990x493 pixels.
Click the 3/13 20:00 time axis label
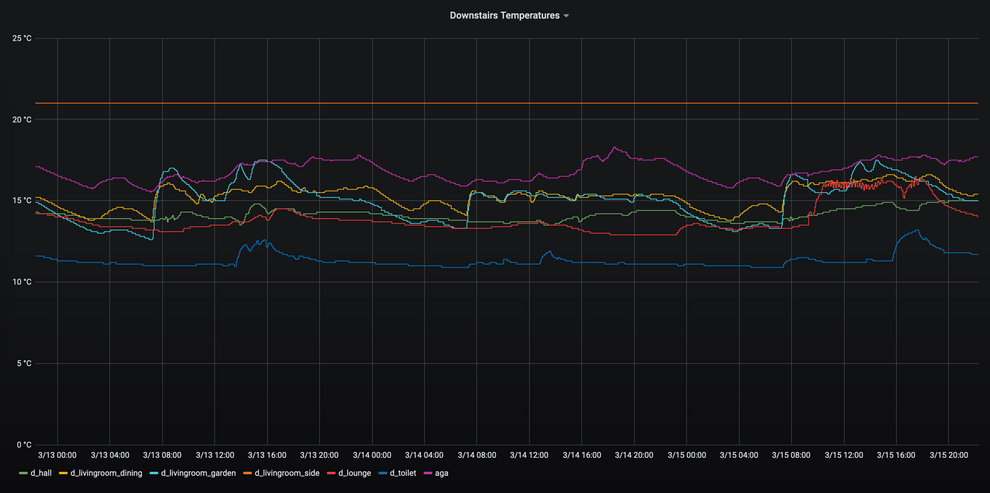click(320, 454)
